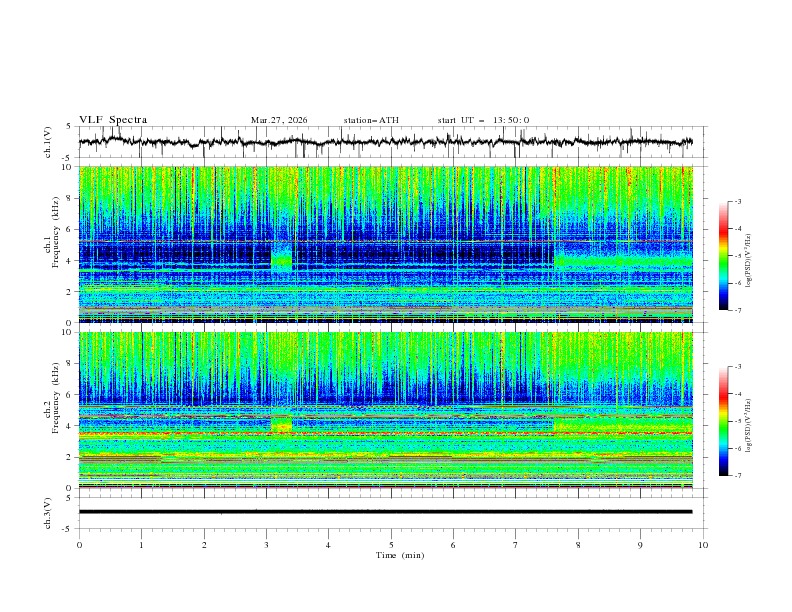This screenshot has width=792, height=612.
Task: Click time axis tick label "6"
Action: pyautogui.click(x=453, y=545)
